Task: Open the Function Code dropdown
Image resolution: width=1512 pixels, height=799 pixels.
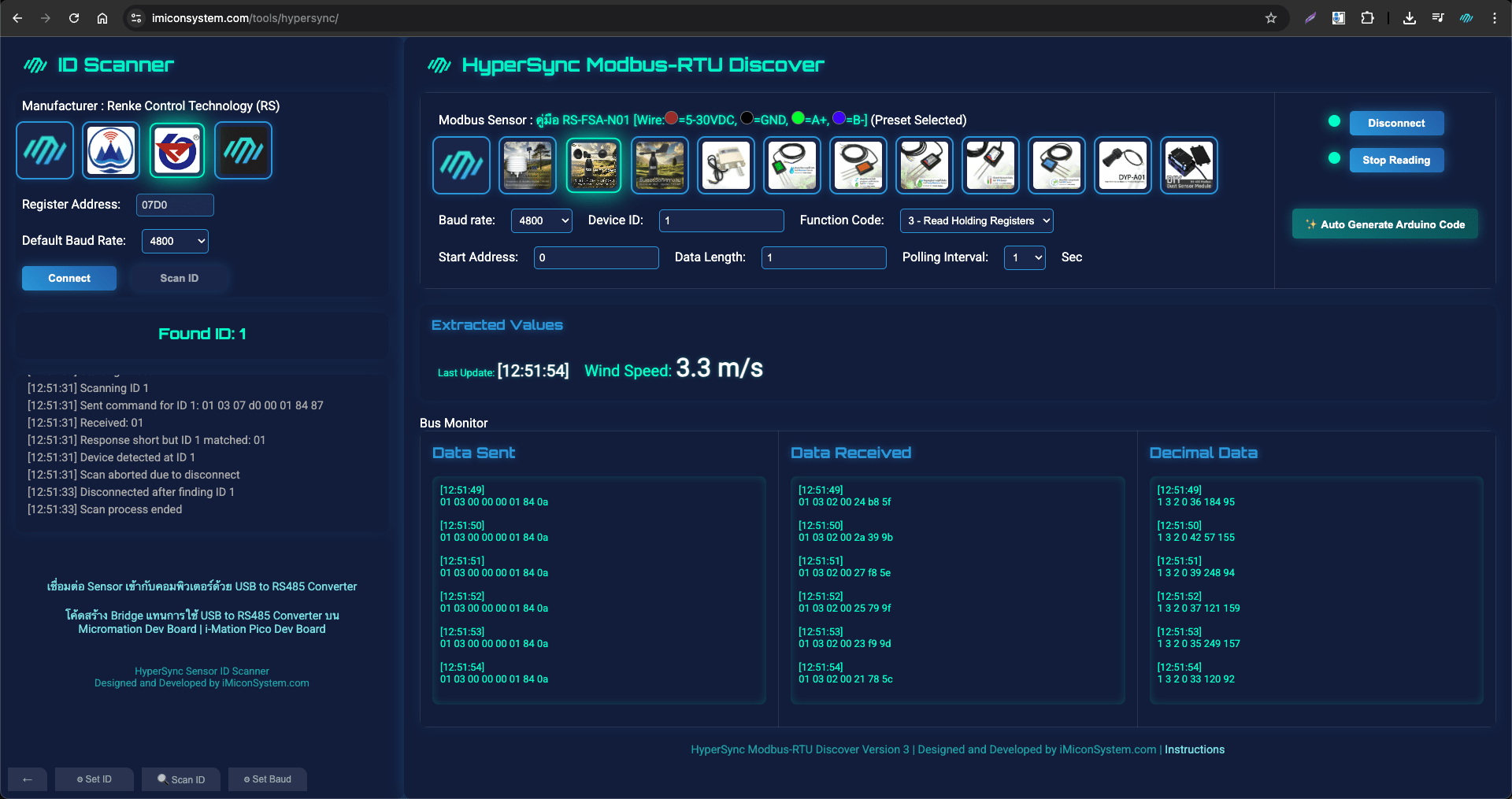Action: click(976, 221)
